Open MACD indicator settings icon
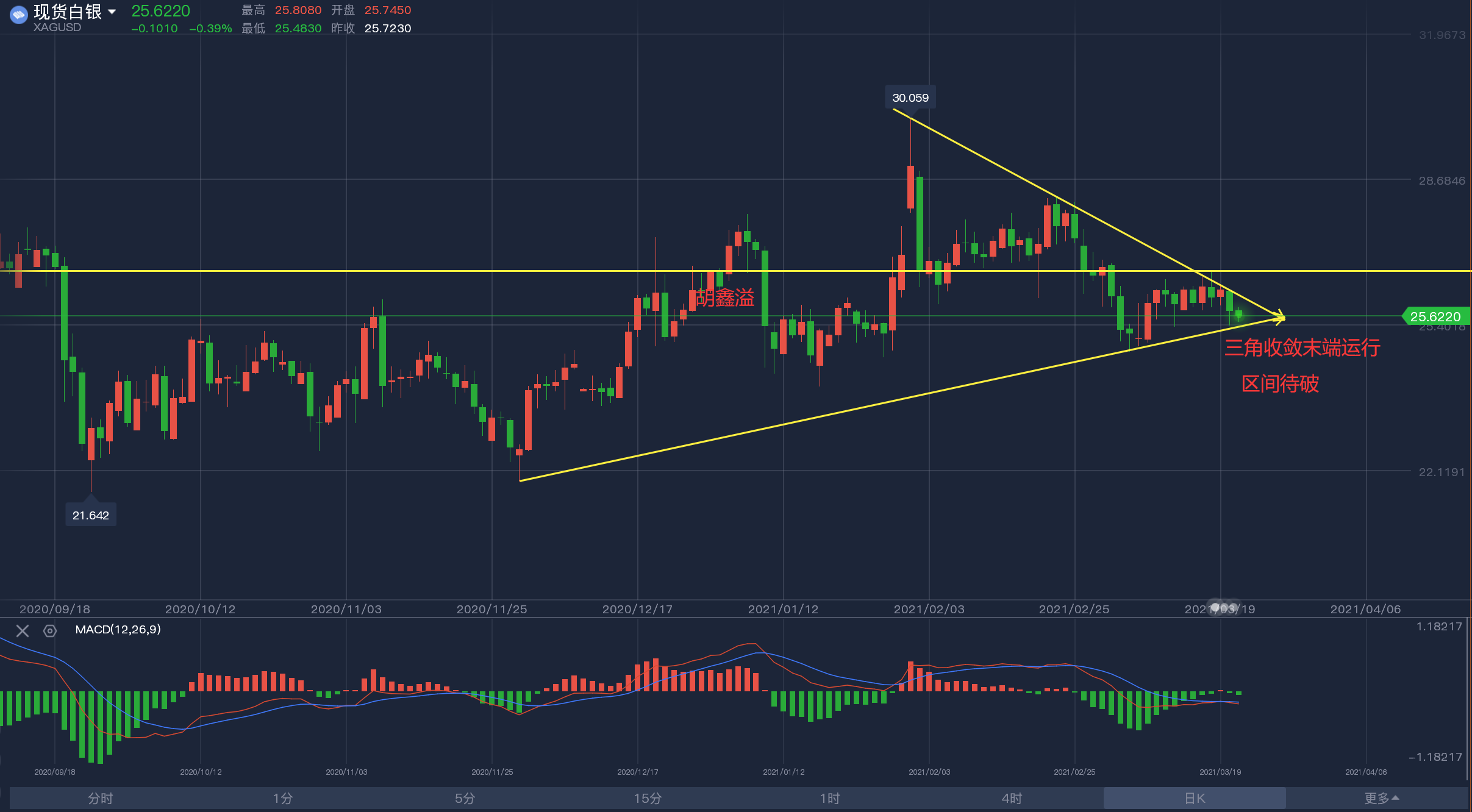The width and height of the screenshot is (1472, 812). 50,631
